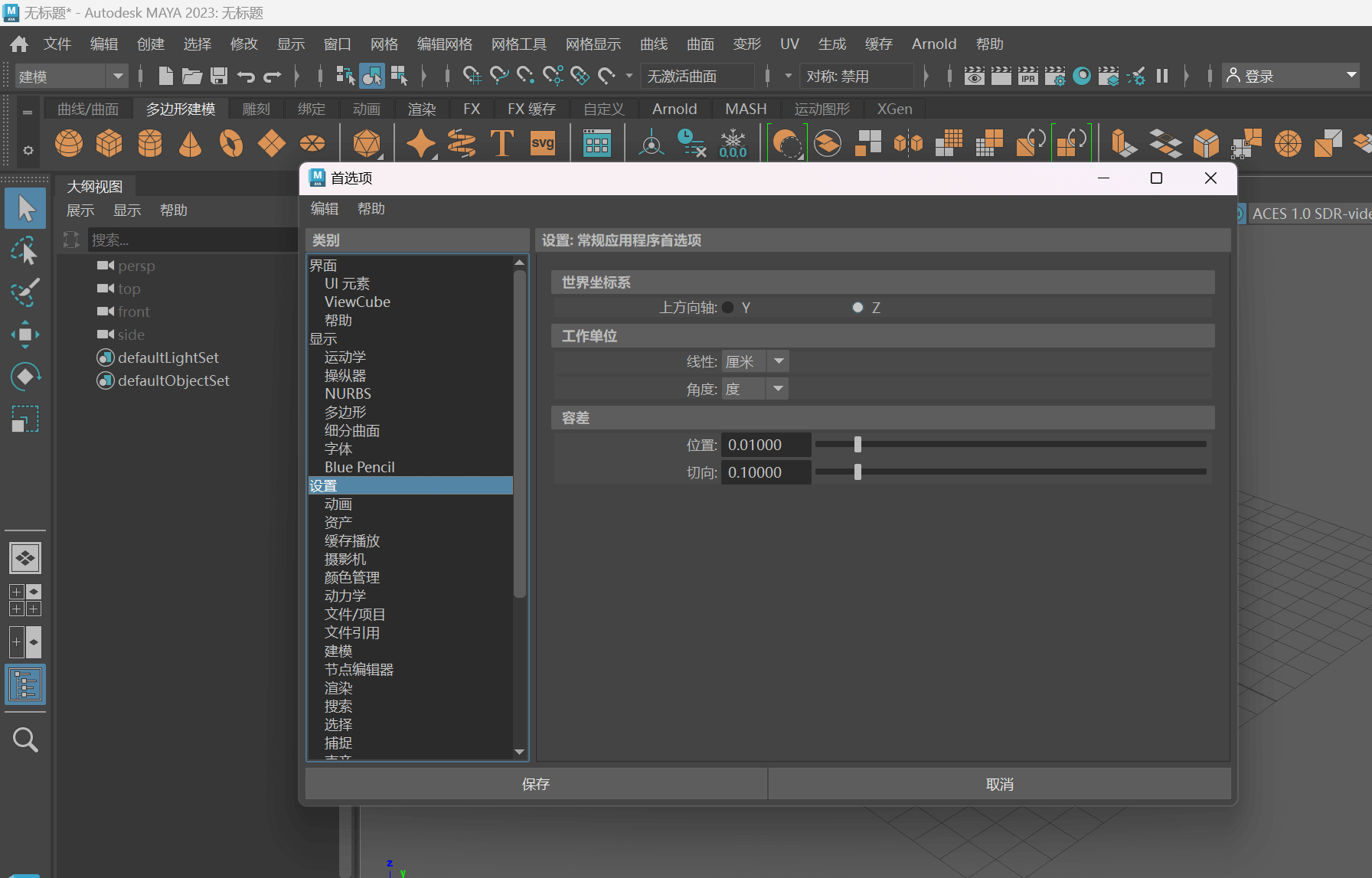Toggle the single perspective view layout
Screen dimensions: 1372x878
tap(25, 558)
